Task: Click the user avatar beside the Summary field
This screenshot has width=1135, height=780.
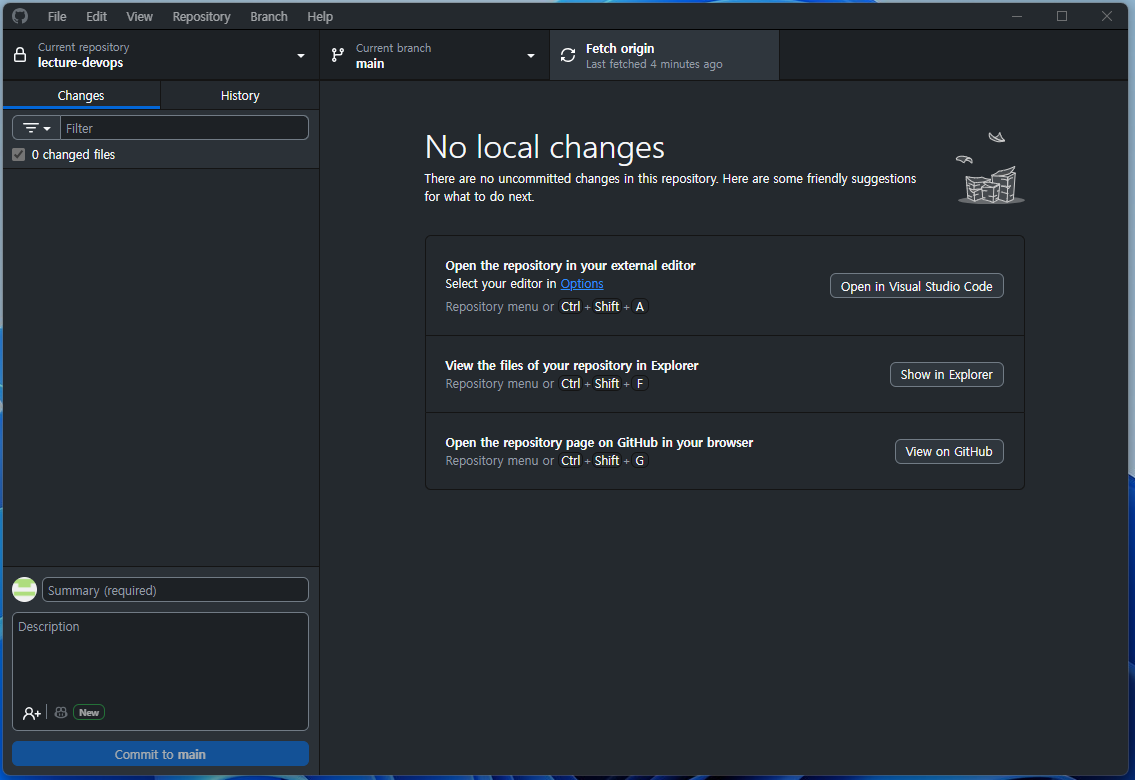Action: [25, 590]
